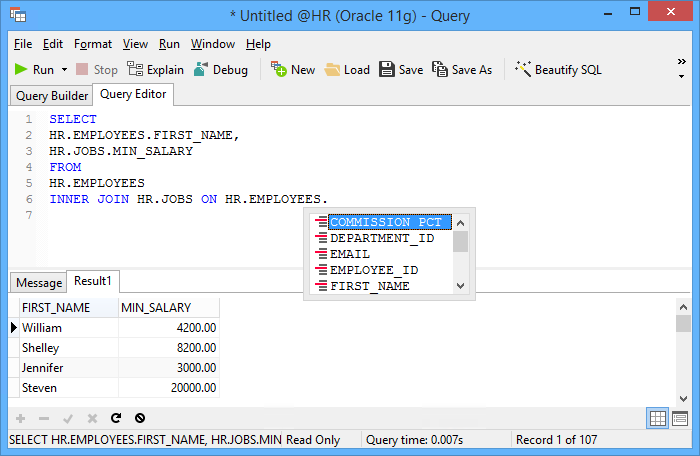Click the Stop button in the toolbar
This screenshot has height=456, width=700.
[x=97, y=70]
